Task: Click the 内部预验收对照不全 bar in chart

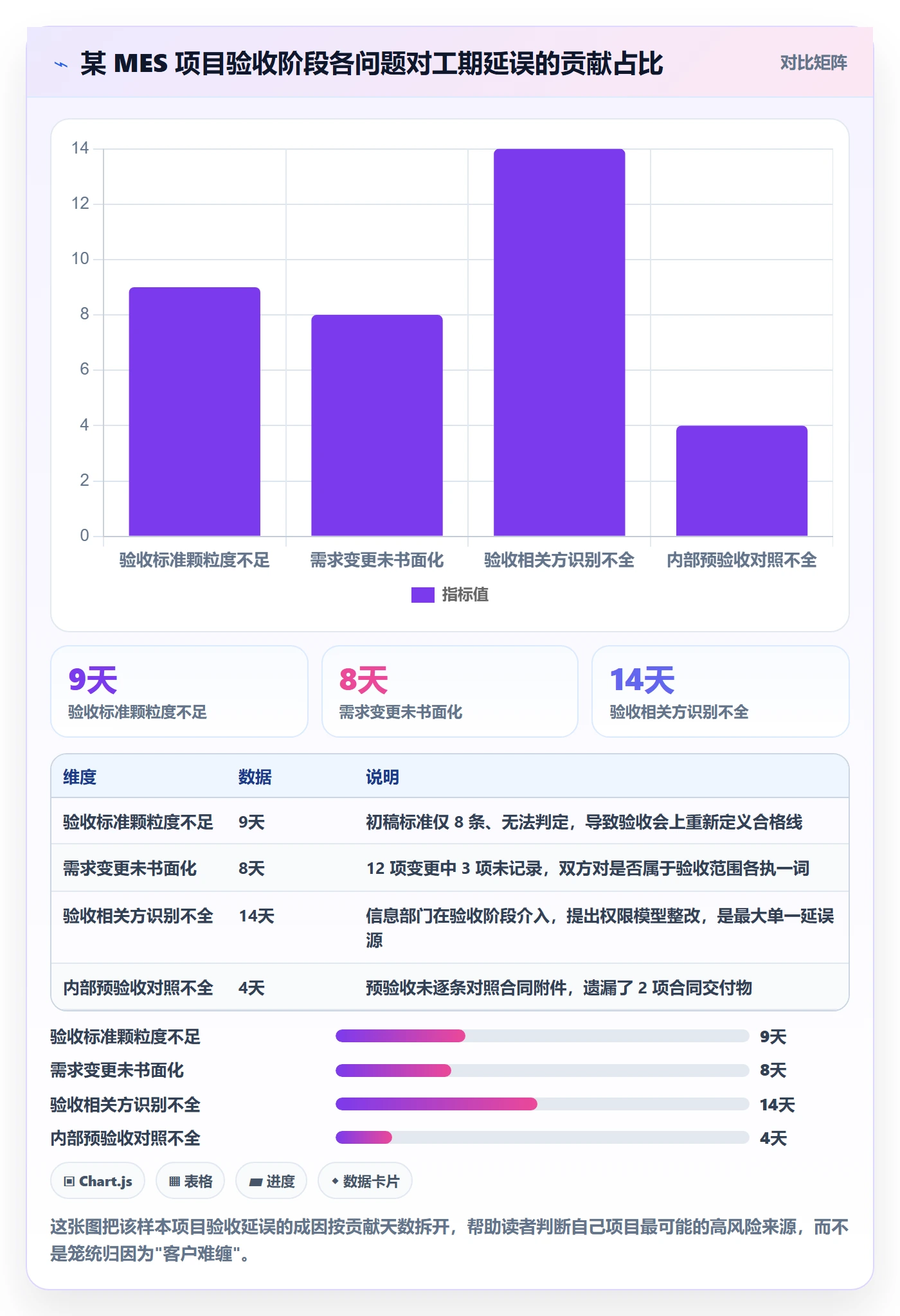Action: (742, 481)
